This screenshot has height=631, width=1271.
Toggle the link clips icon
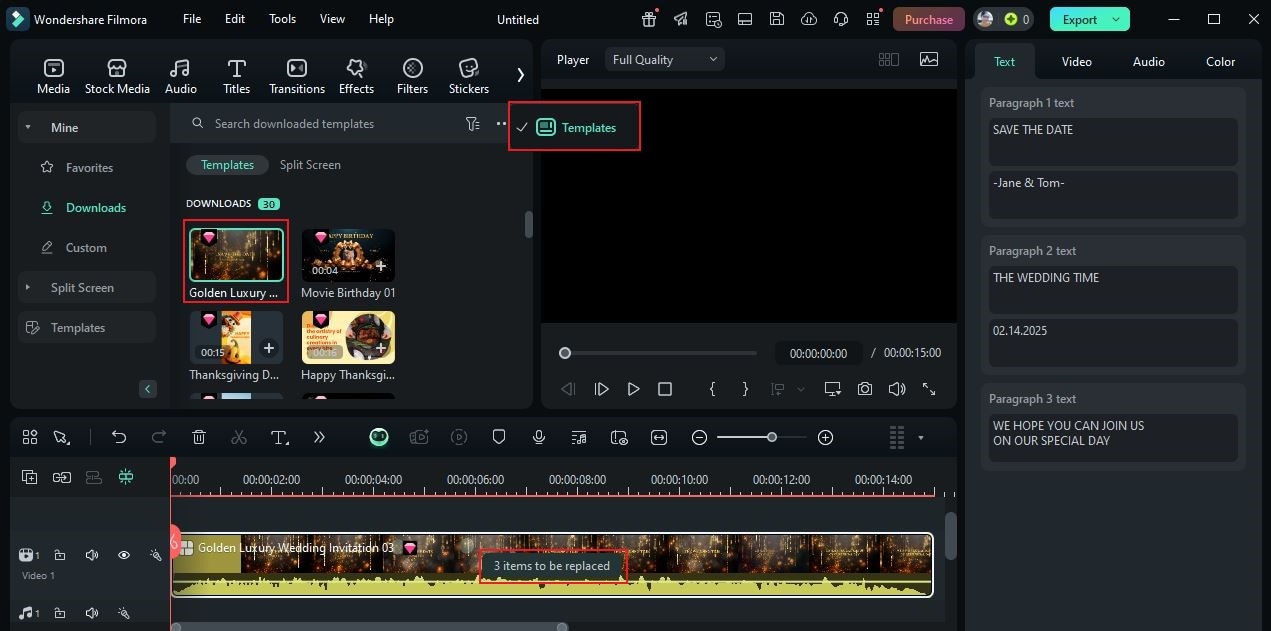tap(62, 478)
